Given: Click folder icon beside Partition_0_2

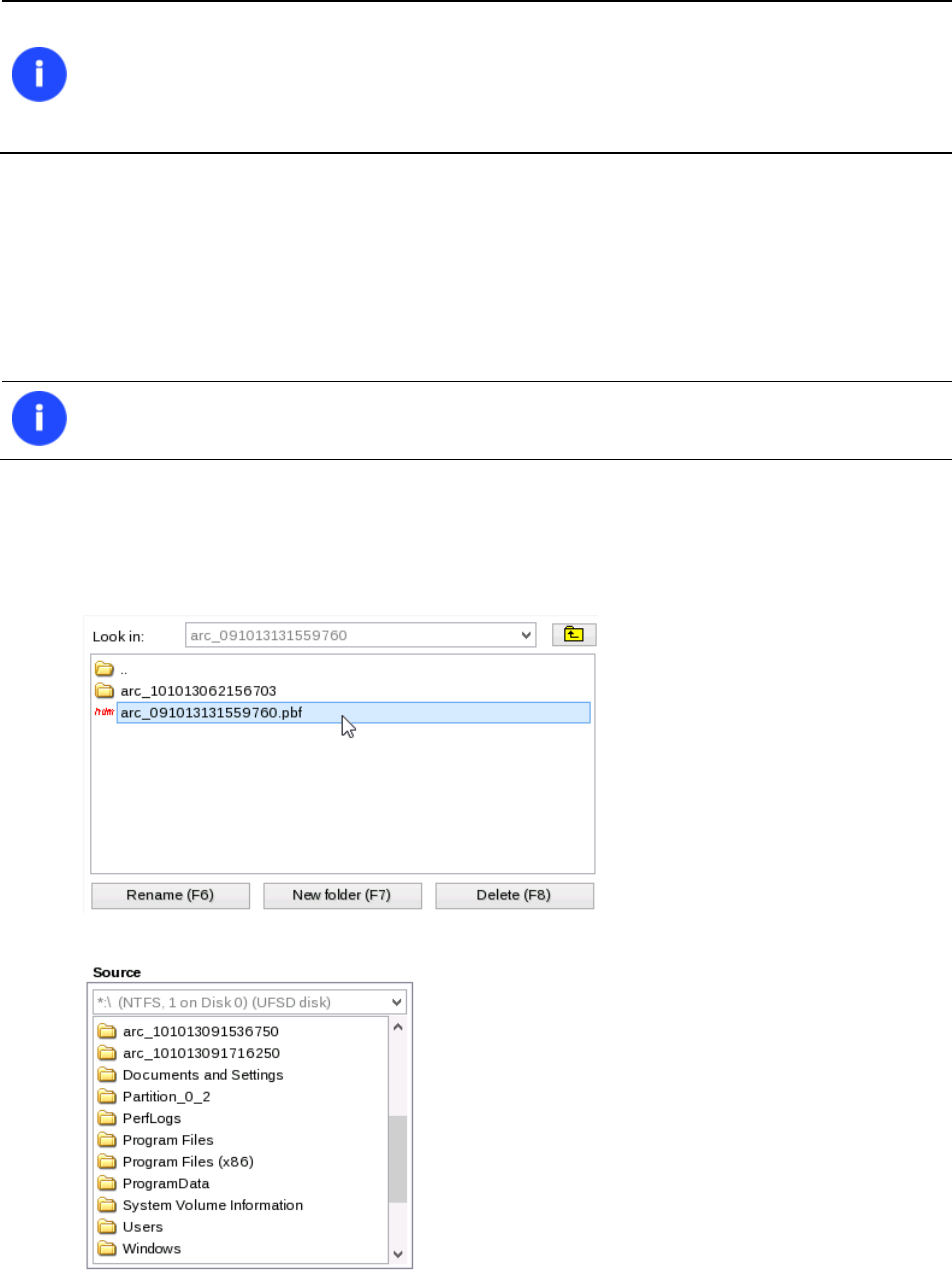Looking at the screenshot, I should tap(107, 1096).
